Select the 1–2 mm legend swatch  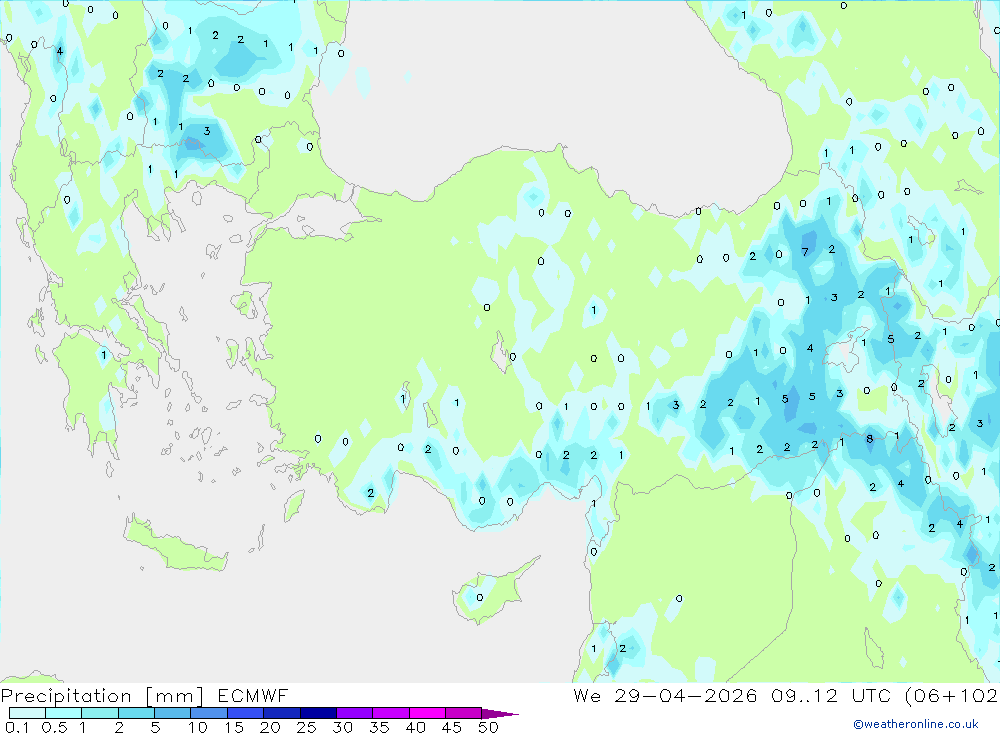point(99,713)
